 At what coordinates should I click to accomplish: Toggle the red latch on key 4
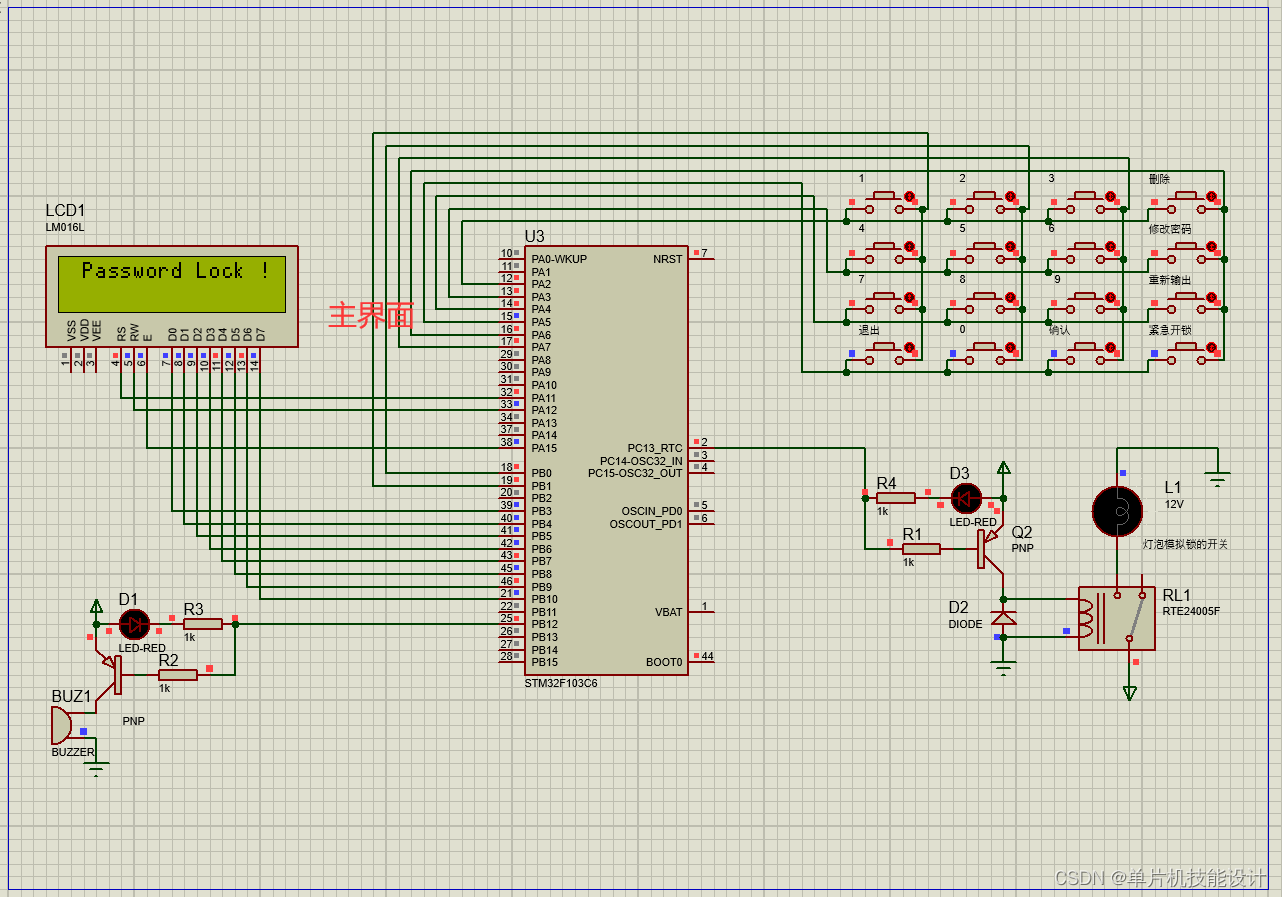(909, 246)
